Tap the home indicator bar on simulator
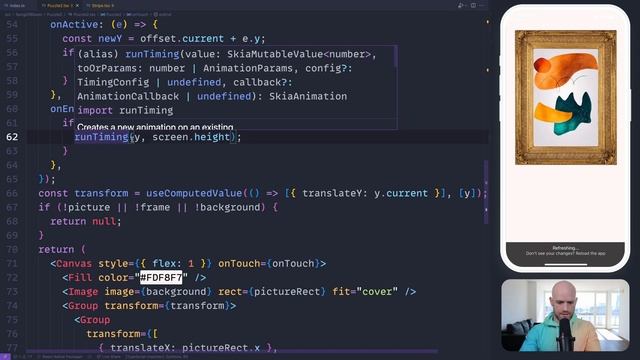 [566, 264]
